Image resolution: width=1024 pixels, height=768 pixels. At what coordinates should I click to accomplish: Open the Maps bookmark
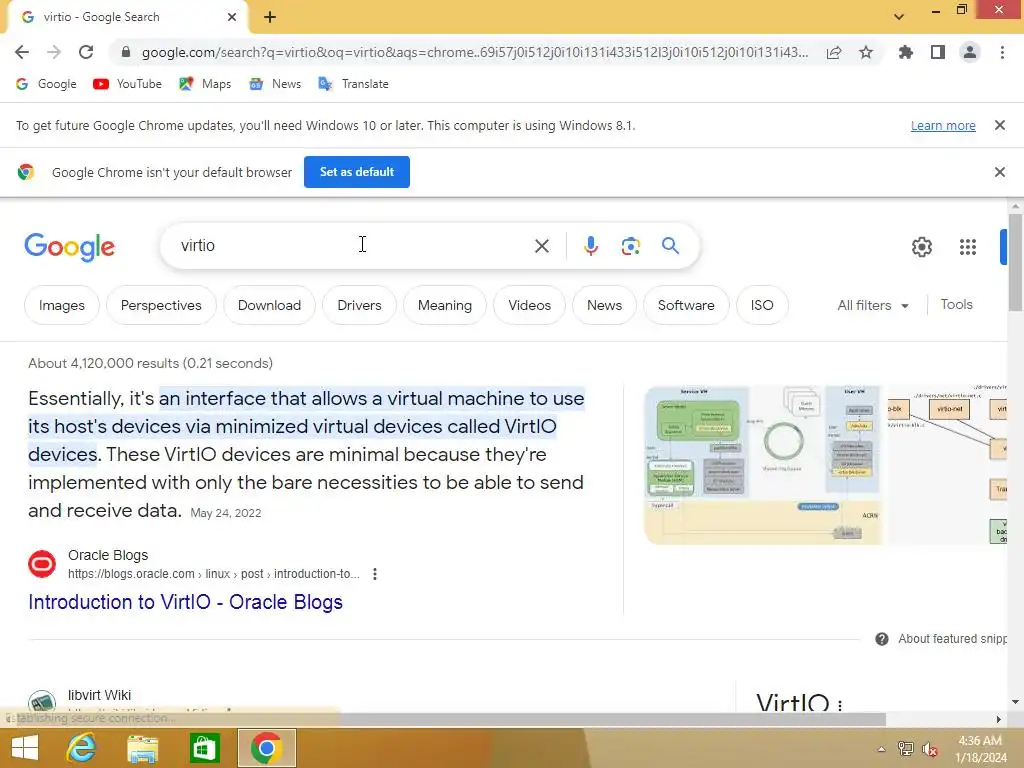pyautogui.click(x=205, y=84)
